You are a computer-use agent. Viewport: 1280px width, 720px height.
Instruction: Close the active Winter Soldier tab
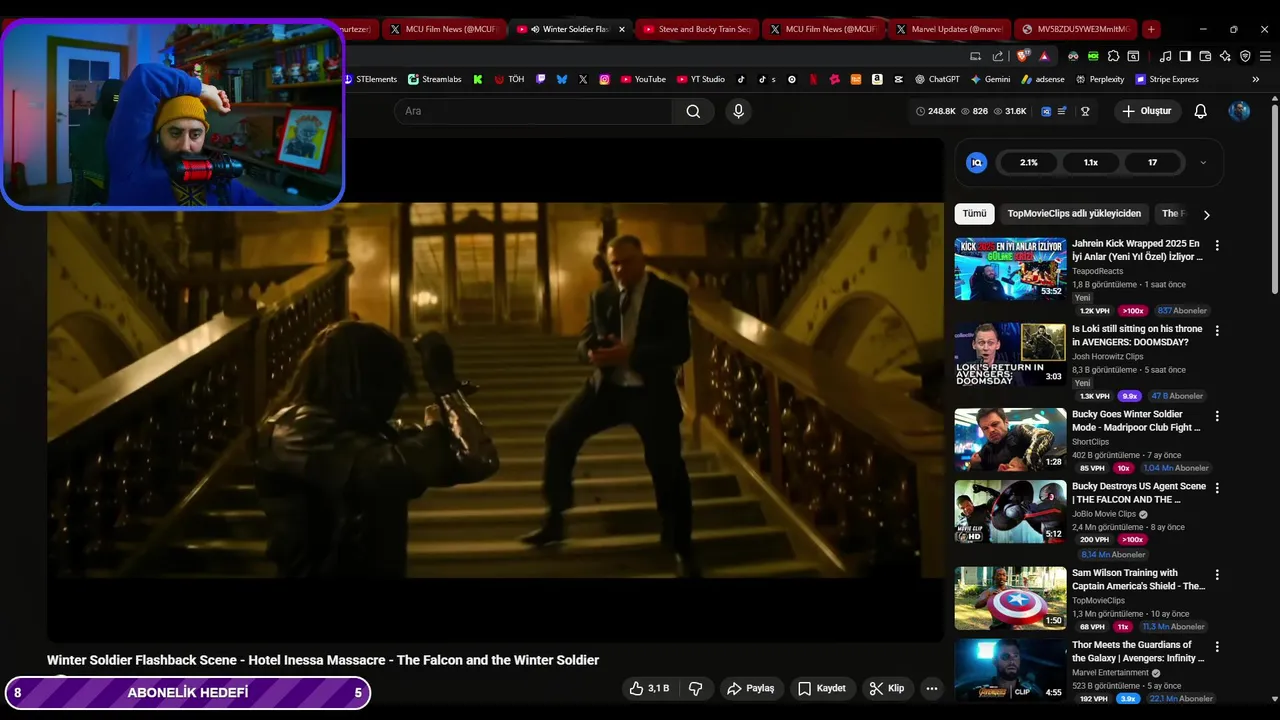tap(622, 29)
